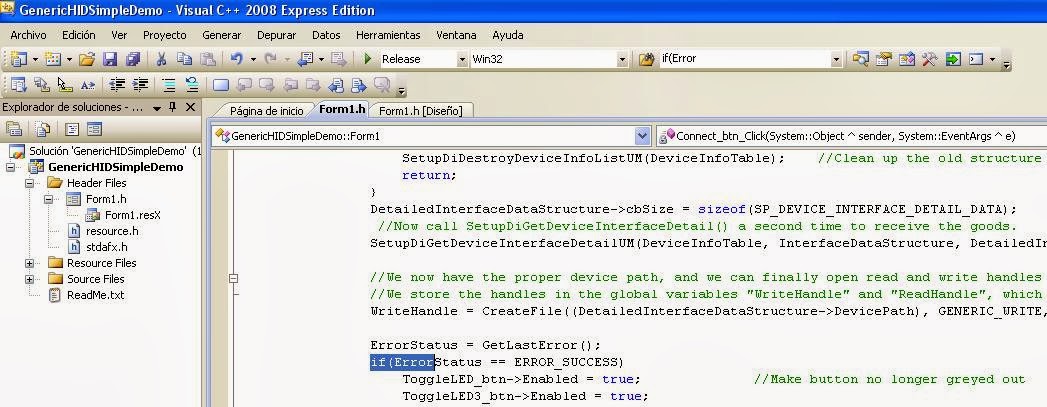This screenshot has height=407, width=1047.
Task: Click the Display Word Completion icon
Action: [87, 85]
